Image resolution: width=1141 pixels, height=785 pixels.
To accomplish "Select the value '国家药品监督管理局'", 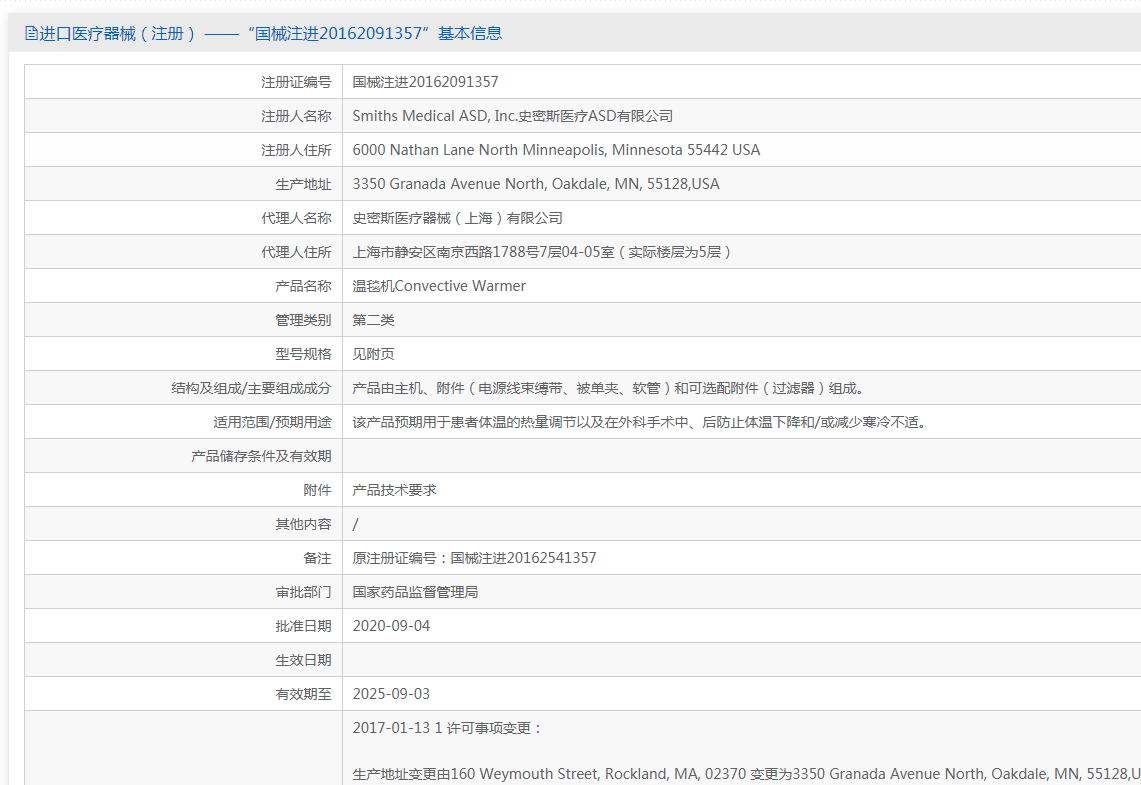I will click(416, 592).
